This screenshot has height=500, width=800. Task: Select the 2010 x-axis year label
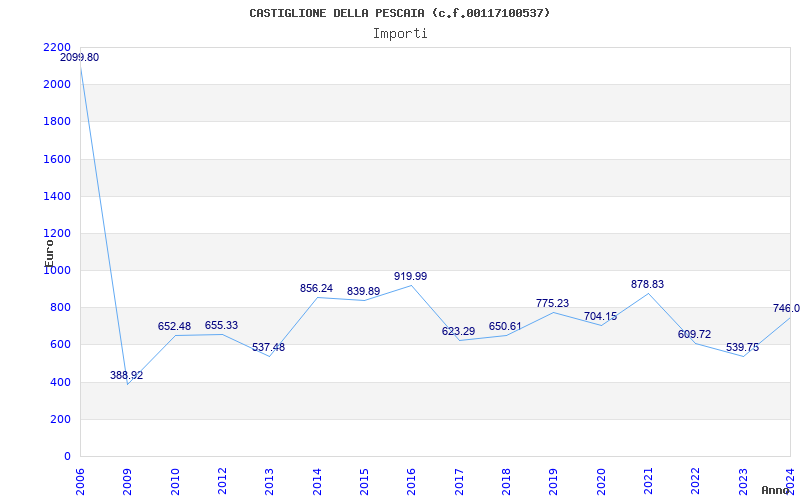tap(174, 481)
